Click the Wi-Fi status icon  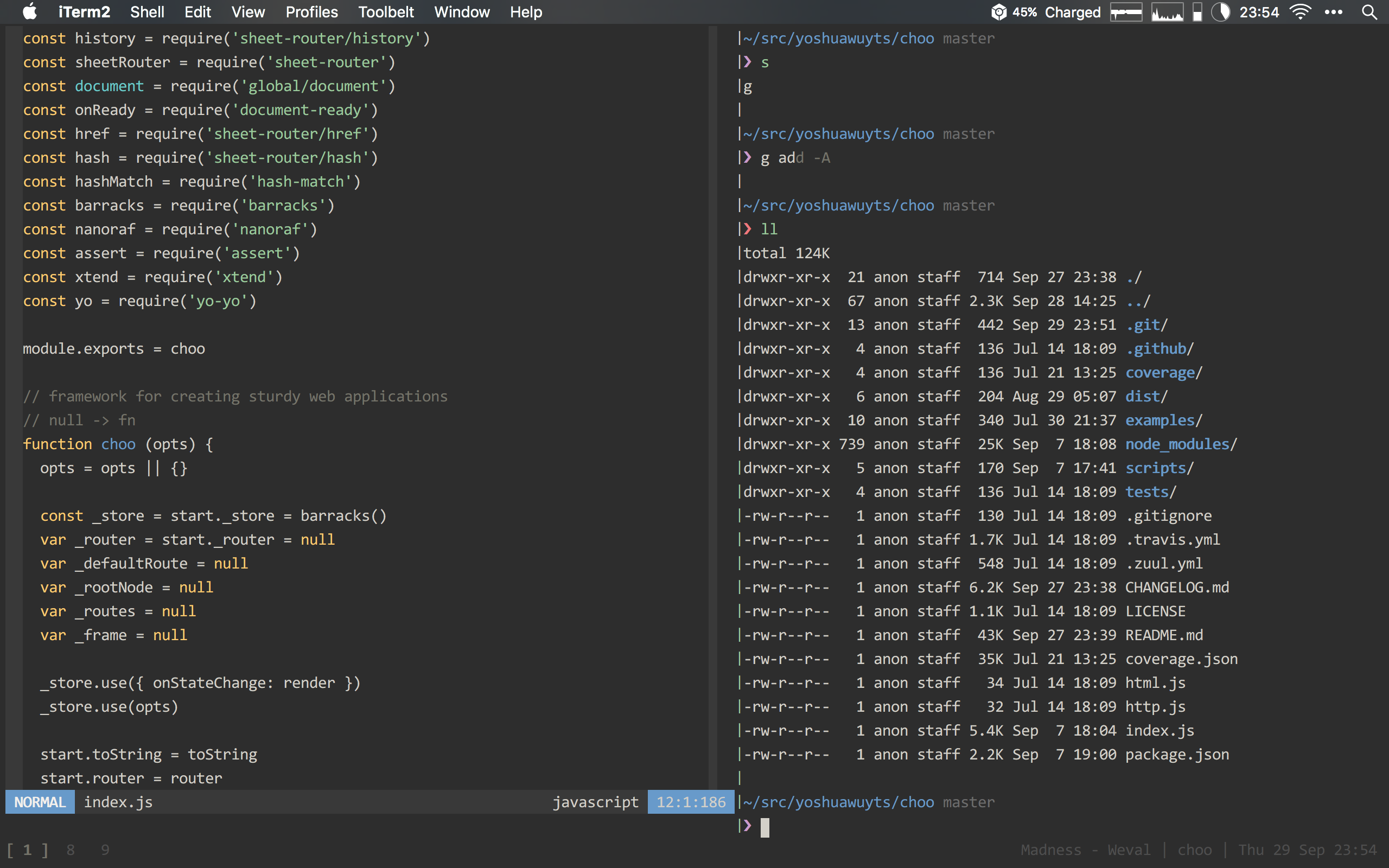1300,12
